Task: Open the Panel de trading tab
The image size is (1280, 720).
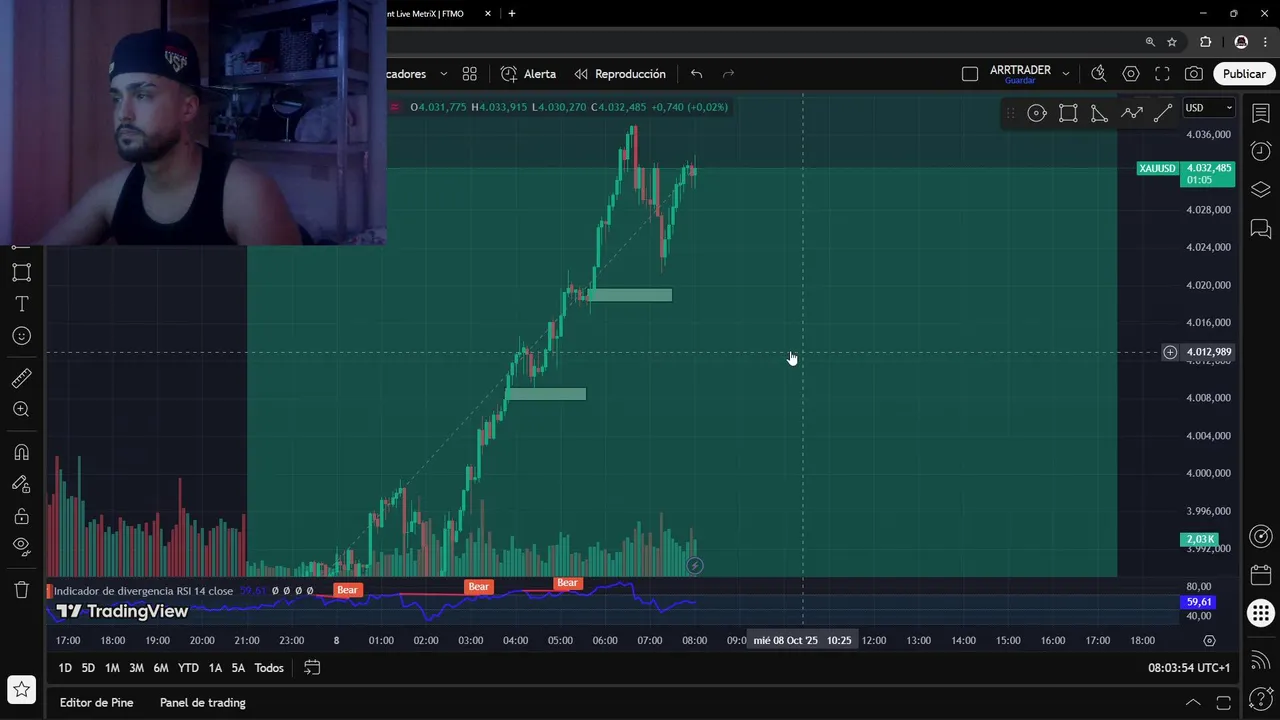Action: [x=203, y=703]
